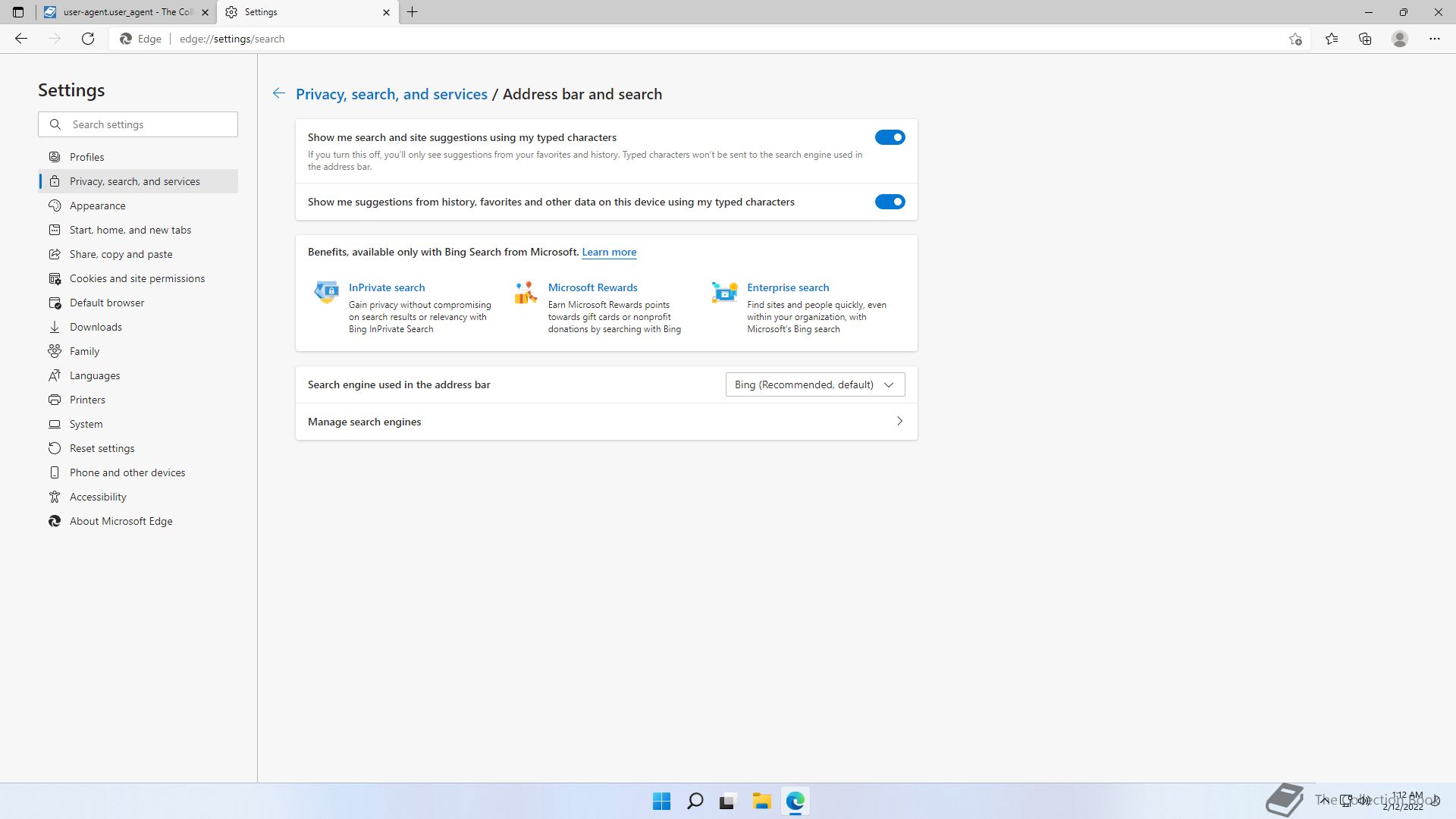Screen dimensions: 1456x819
Task: Click the browser back arrow button
Action: [21, 39]
